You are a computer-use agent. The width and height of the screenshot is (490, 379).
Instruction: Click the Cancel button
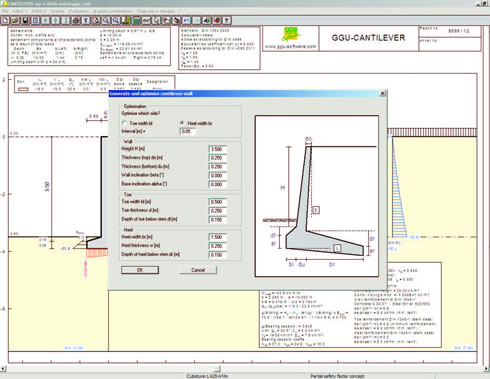coord(198,270)
